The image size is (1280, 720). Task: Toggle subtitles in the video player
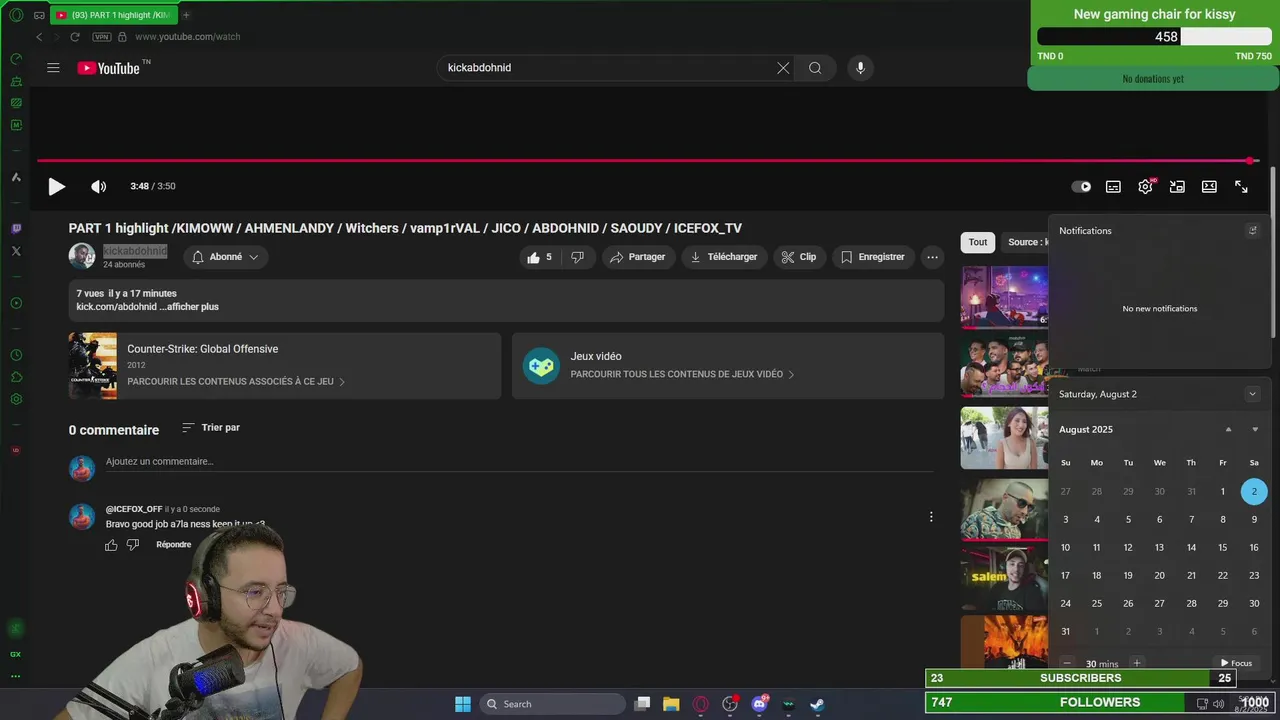click(x=1113, y=186)
